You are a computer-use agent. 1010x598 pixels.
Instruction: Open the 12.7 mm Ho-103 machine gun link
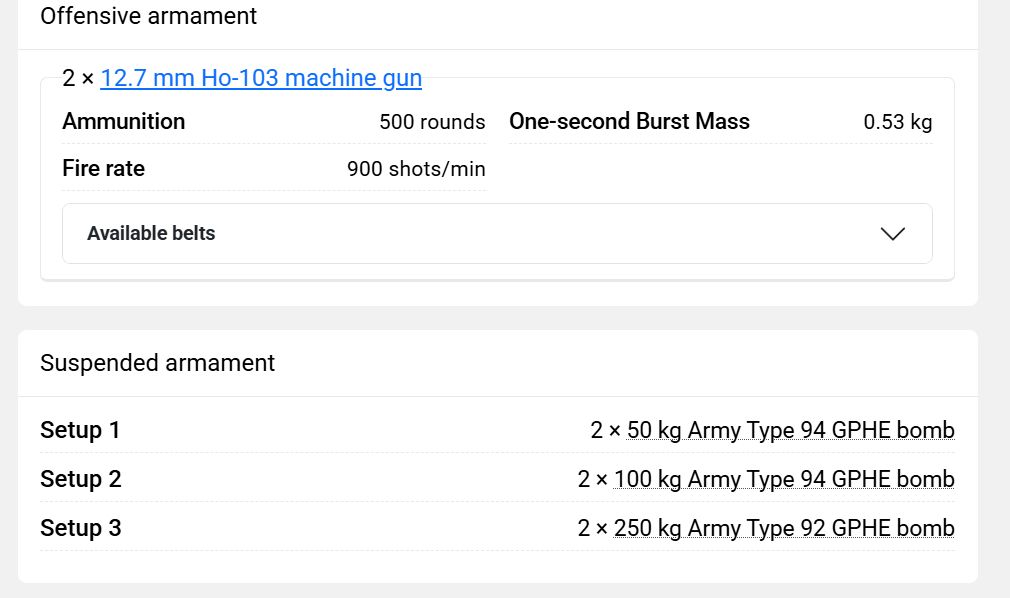pos(261,78)
